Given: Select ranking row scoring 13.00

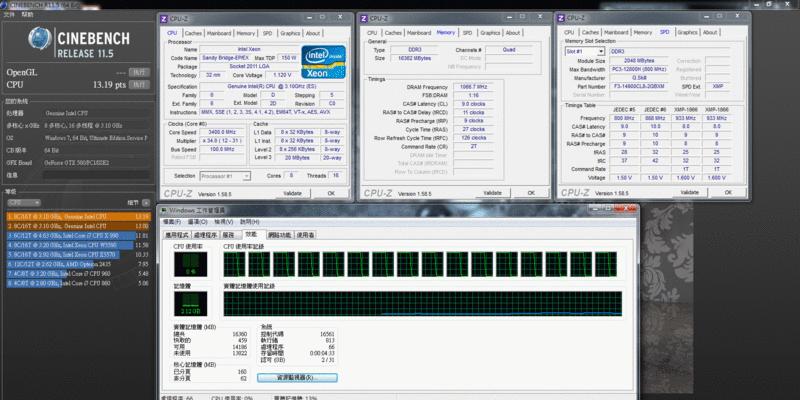Looking at the screenshot, I should click(79, 226).
